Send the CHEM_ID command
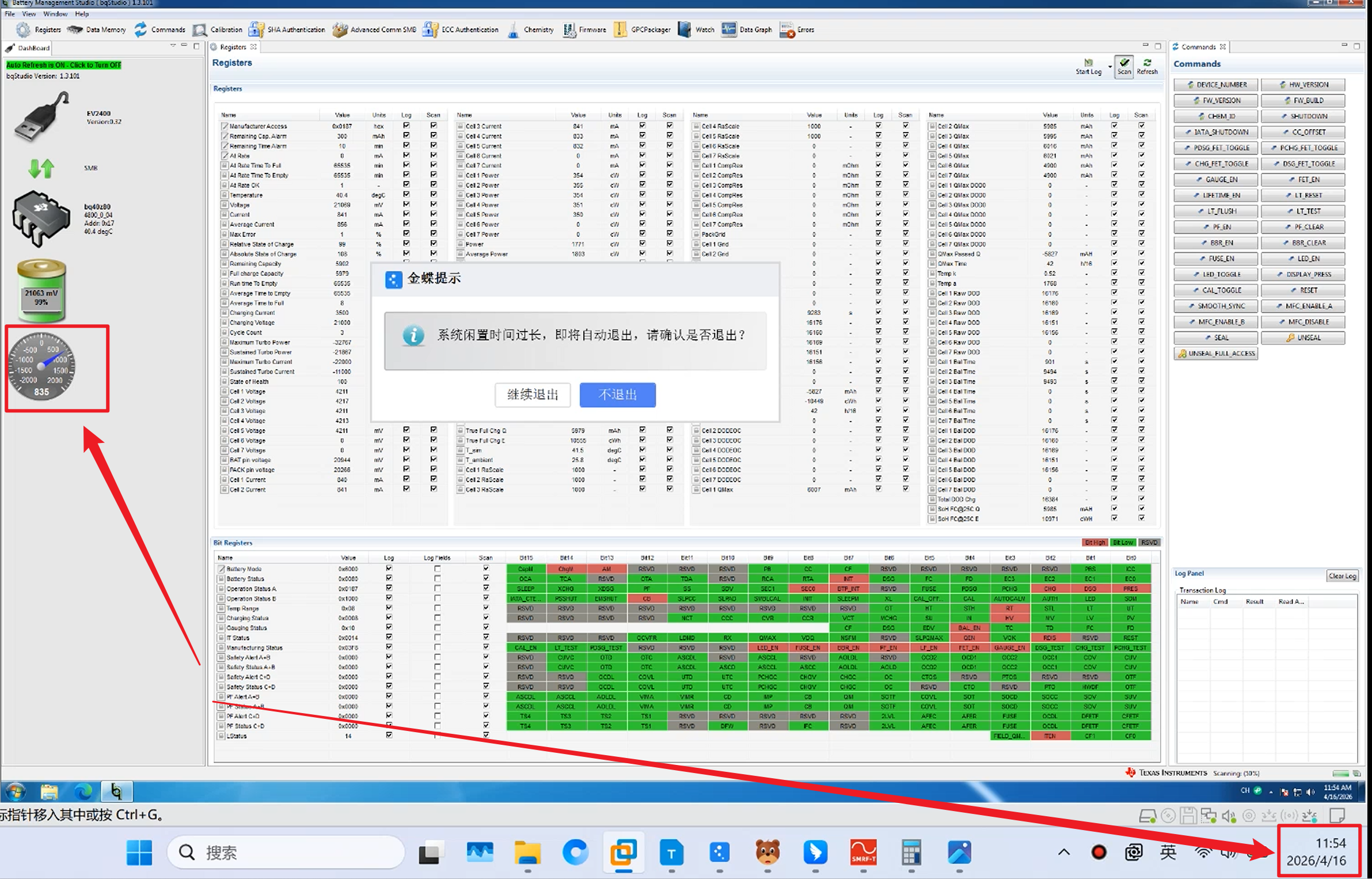The width and height of the screenshot is (1372, 879). point(1216,116)
